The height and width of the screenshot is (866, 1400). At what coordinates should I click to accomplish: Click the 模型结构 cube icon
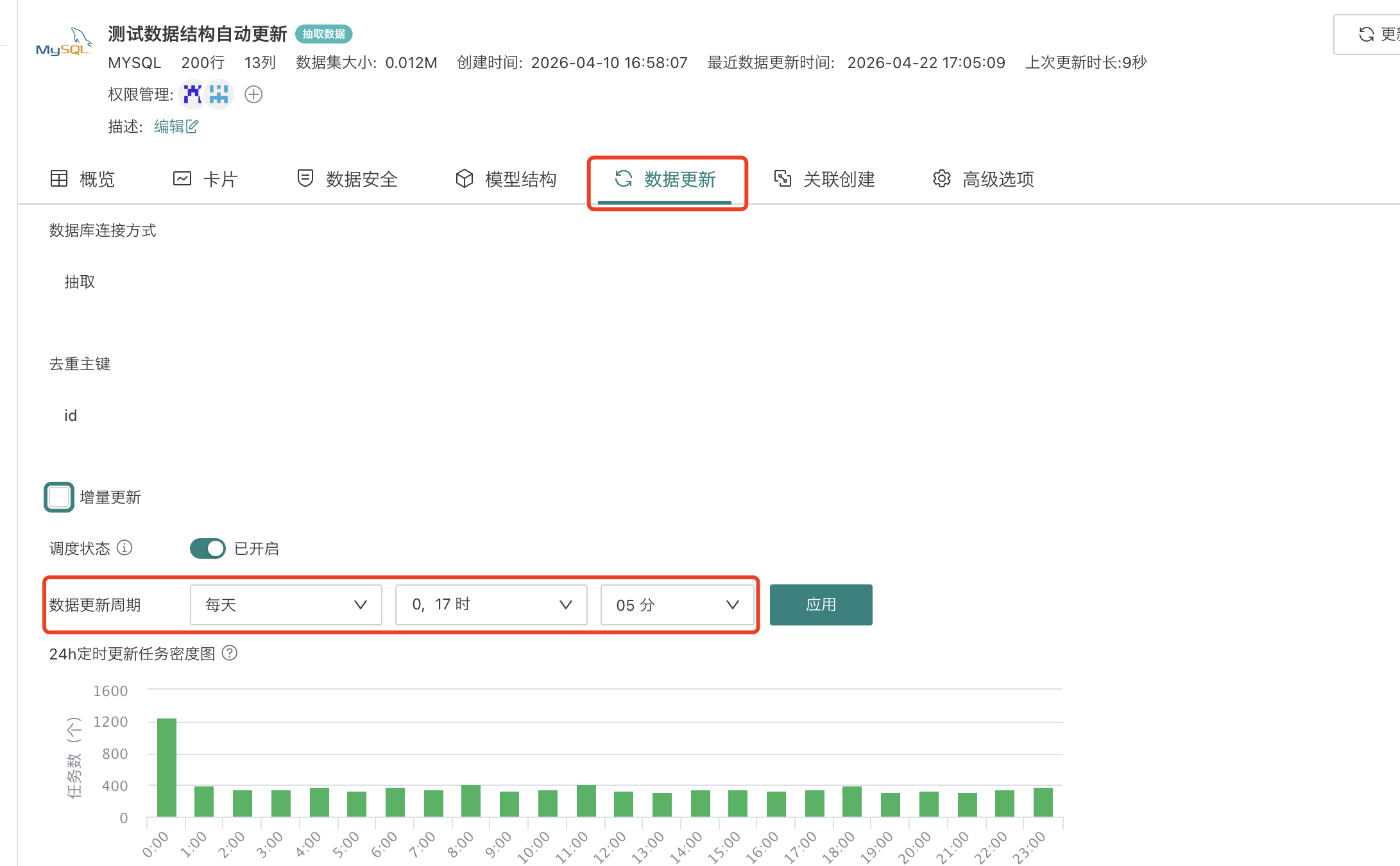point(463,179)
